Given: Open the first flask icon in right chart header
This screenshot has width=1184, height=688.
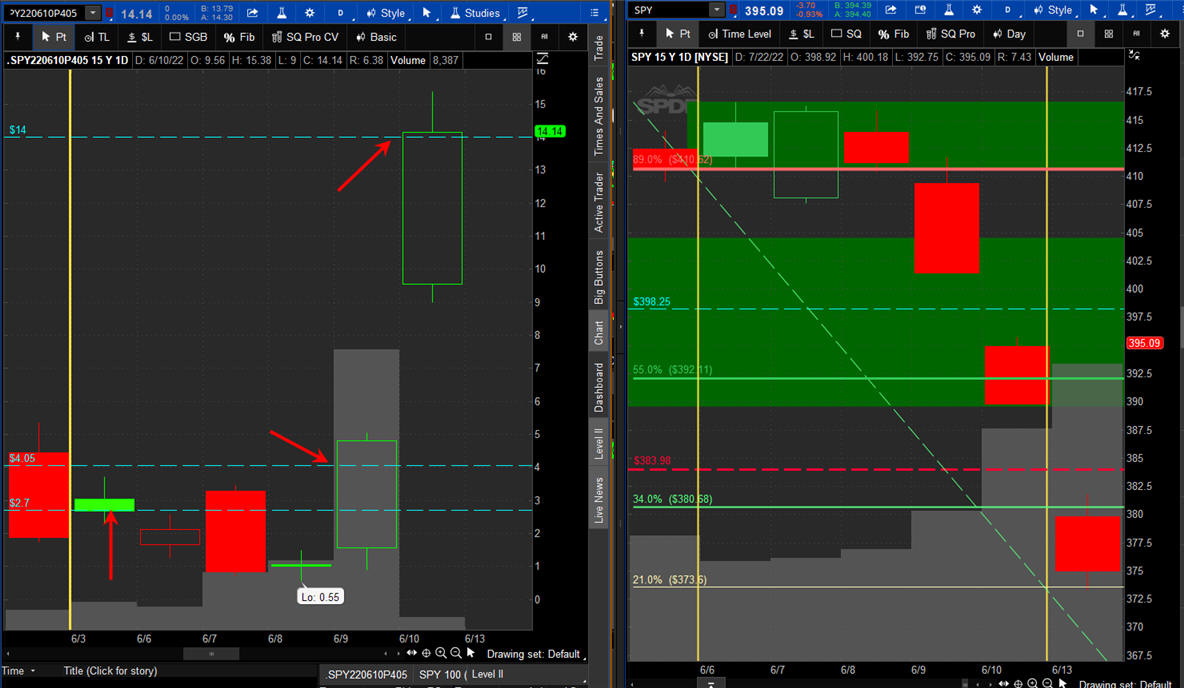Looking at the screenshot, I should tap(948, 10).
